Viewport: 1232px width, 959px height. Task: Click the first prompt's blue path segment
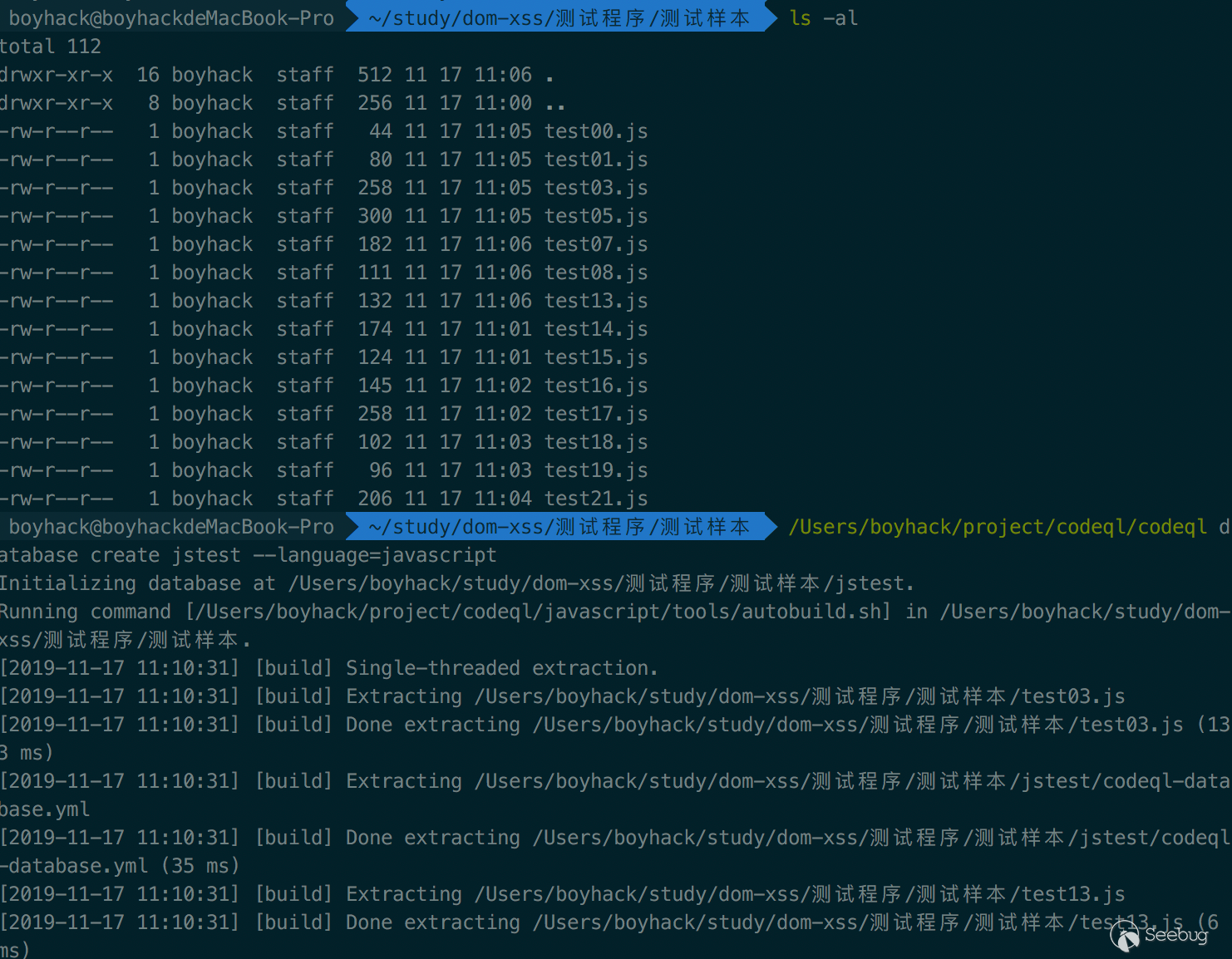click(559, 18)
